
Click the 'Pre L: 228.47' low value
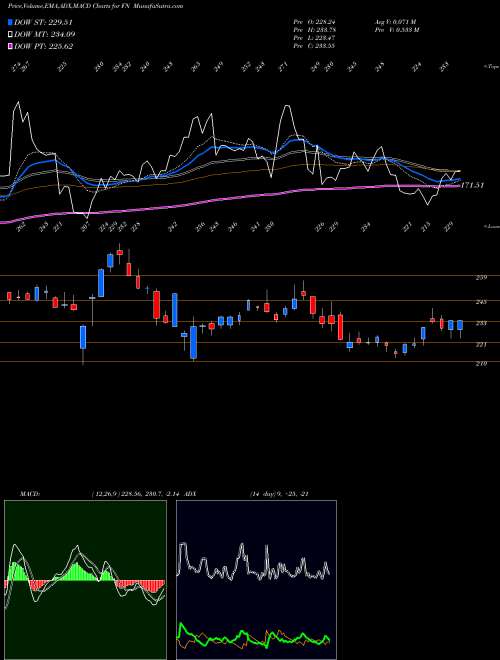(314, 37)
